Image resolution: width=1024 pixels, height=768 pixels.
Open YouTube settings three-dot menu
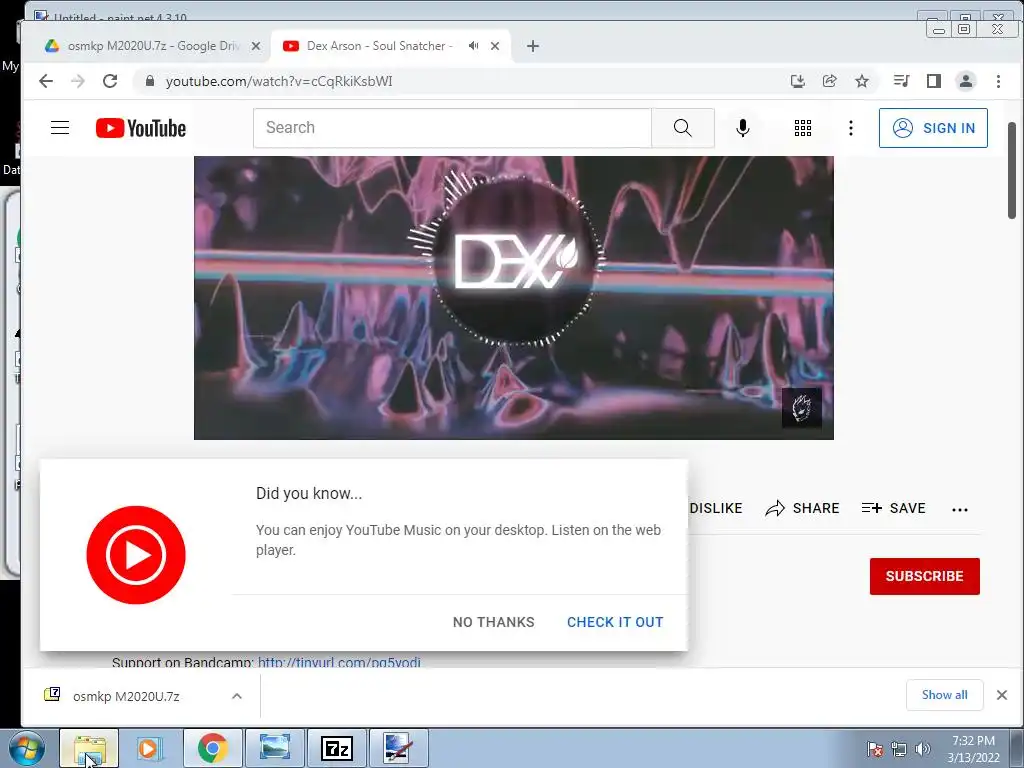(x=850, y=128)
